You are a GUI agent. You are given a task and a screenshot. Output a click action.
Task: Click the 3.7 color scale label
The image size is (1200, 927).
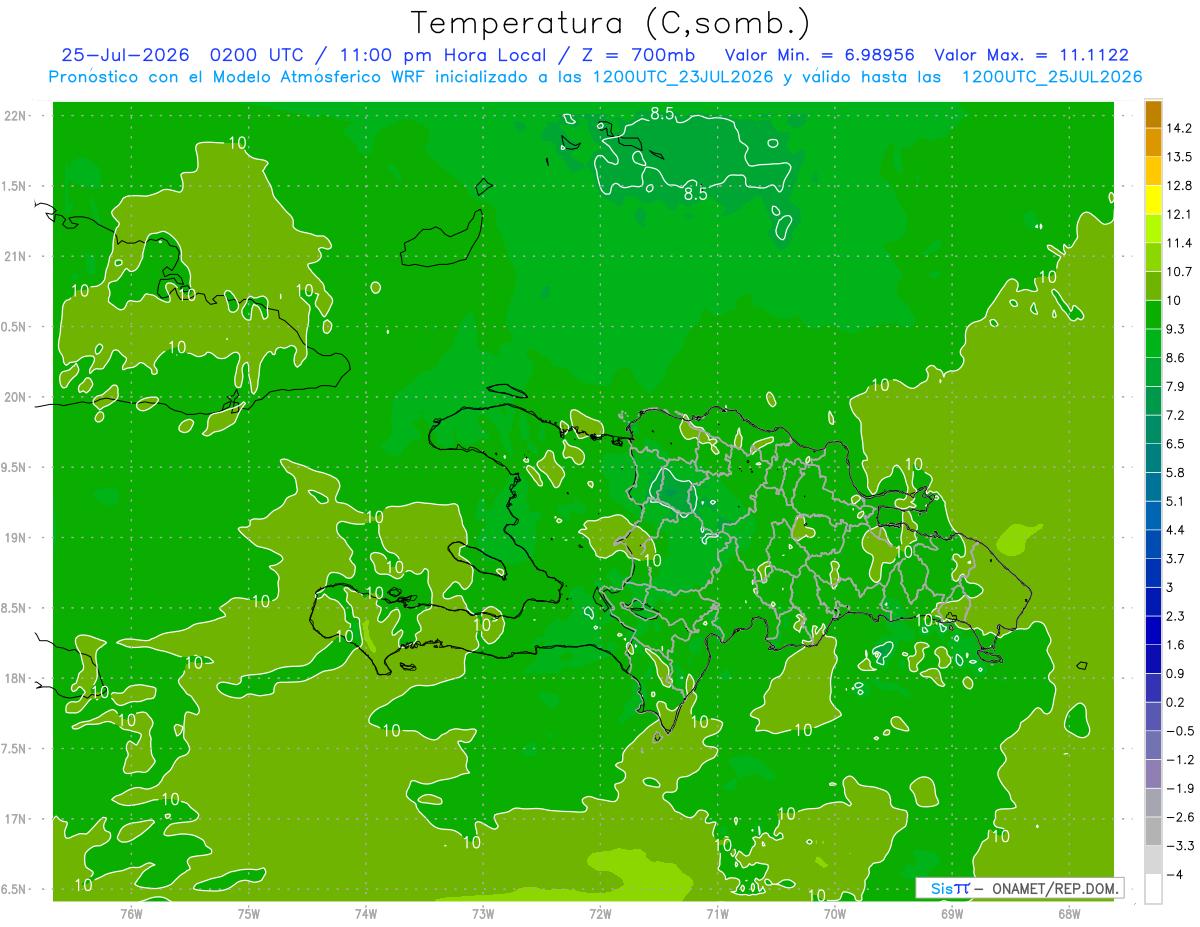coord(1175,558)
